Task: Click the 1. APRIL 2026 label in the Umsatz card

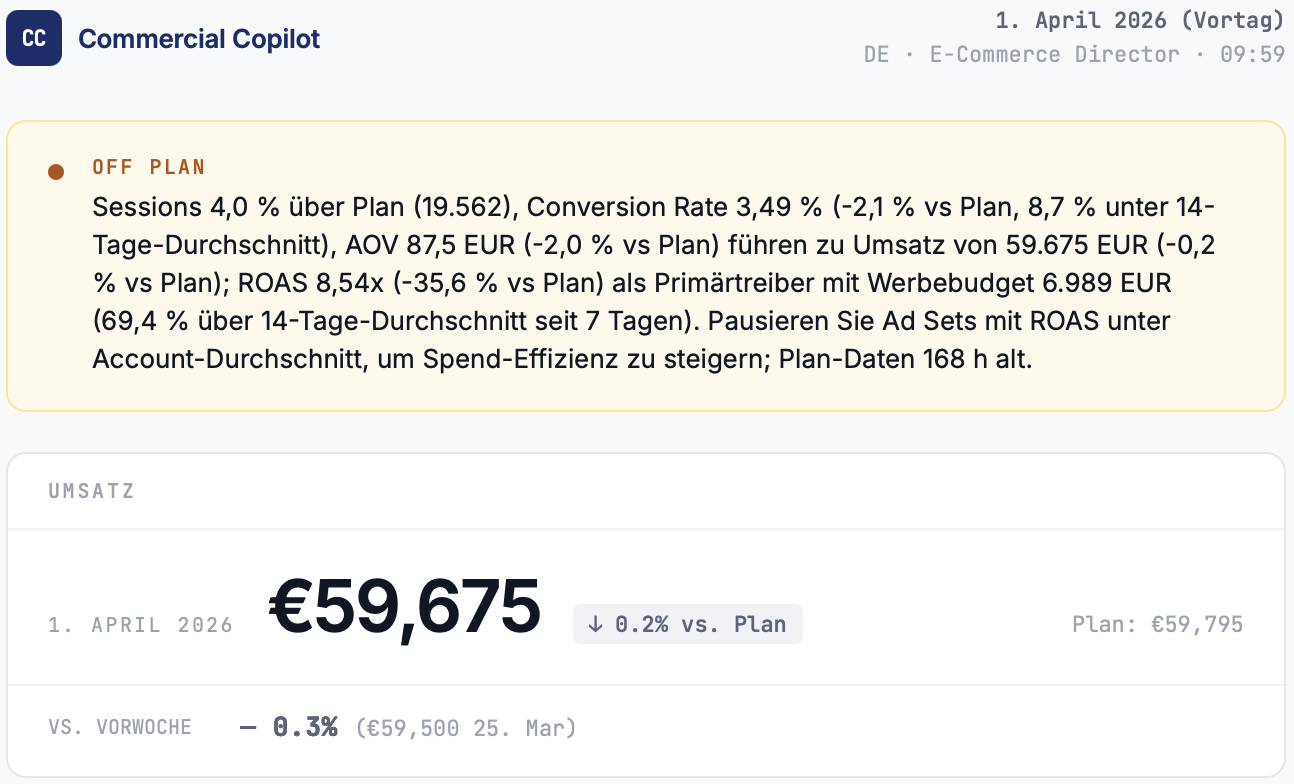Action: pos(140,625)
